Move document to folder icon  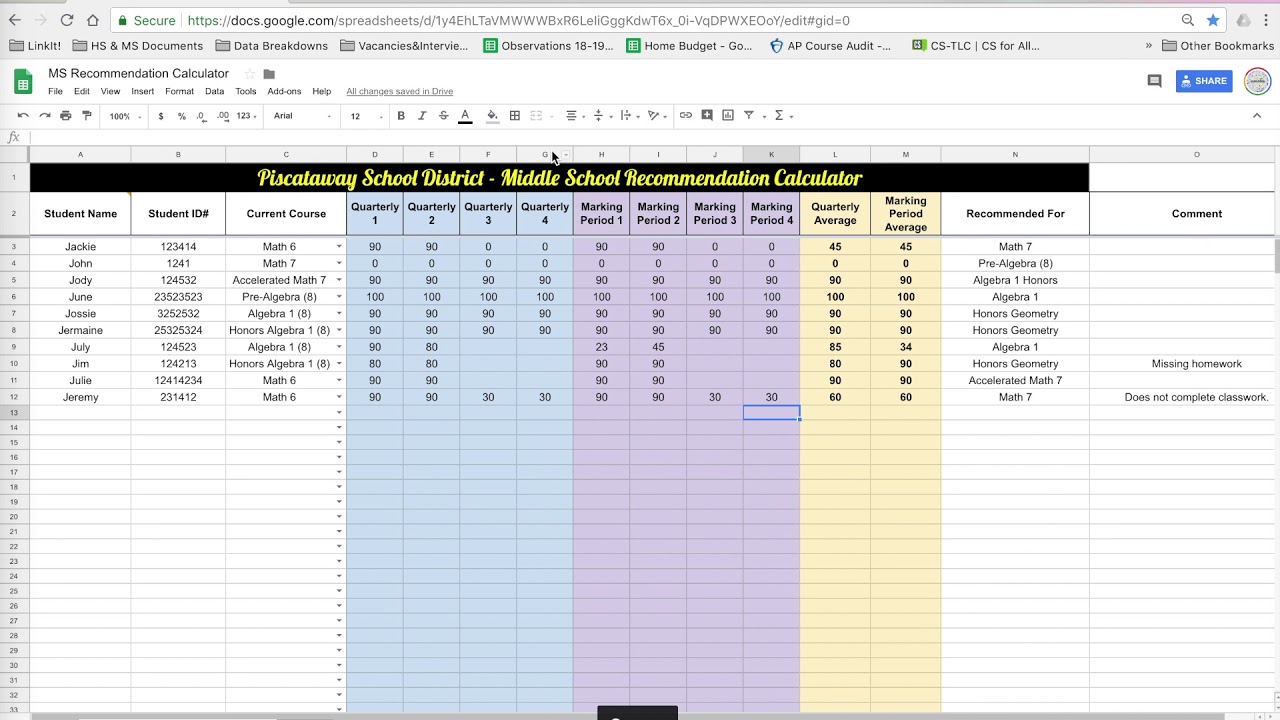click(269, 74)
